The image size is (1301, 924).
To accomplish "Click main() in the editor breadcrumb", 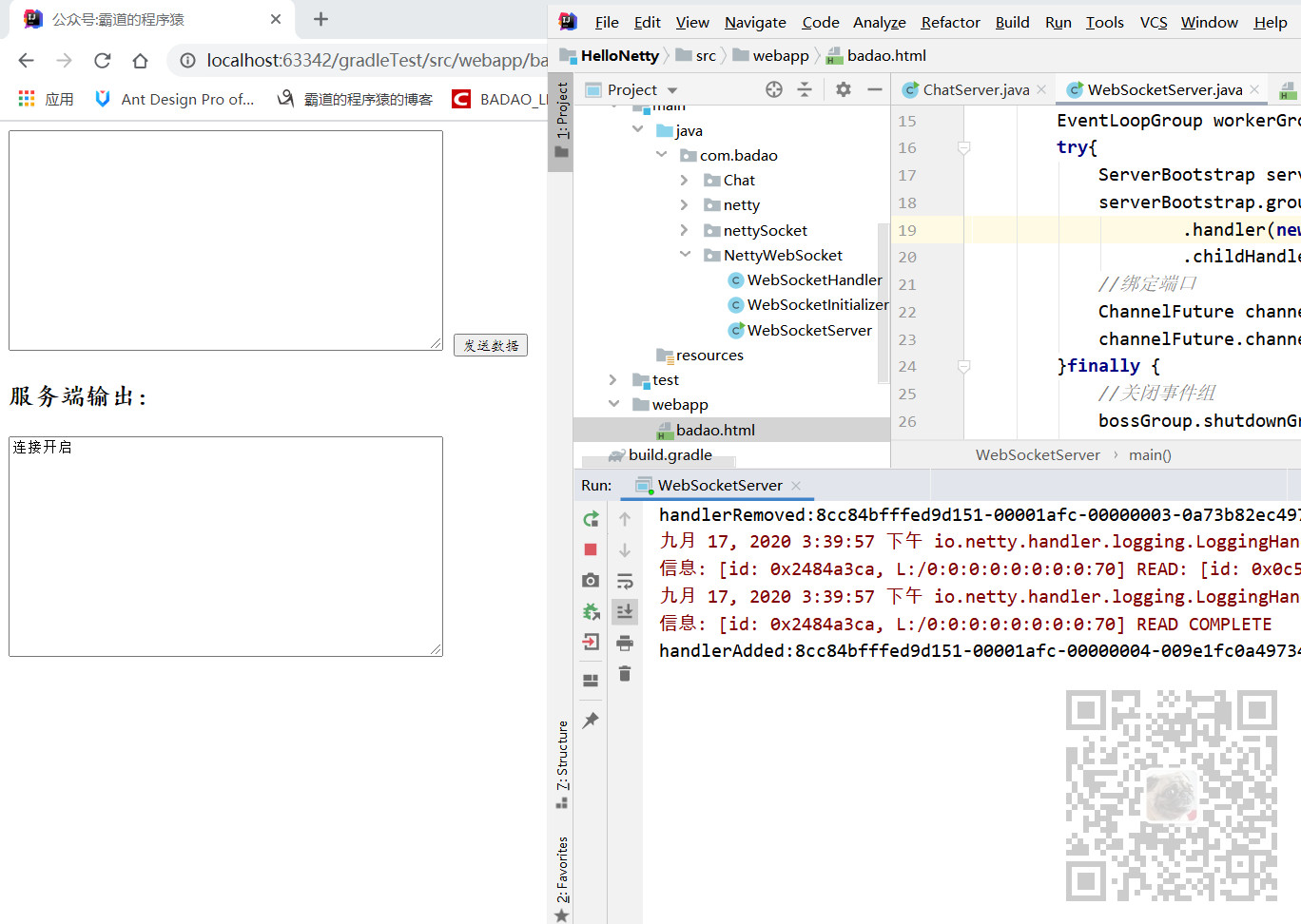I will pyautogui.click(x=1150, y=454).
